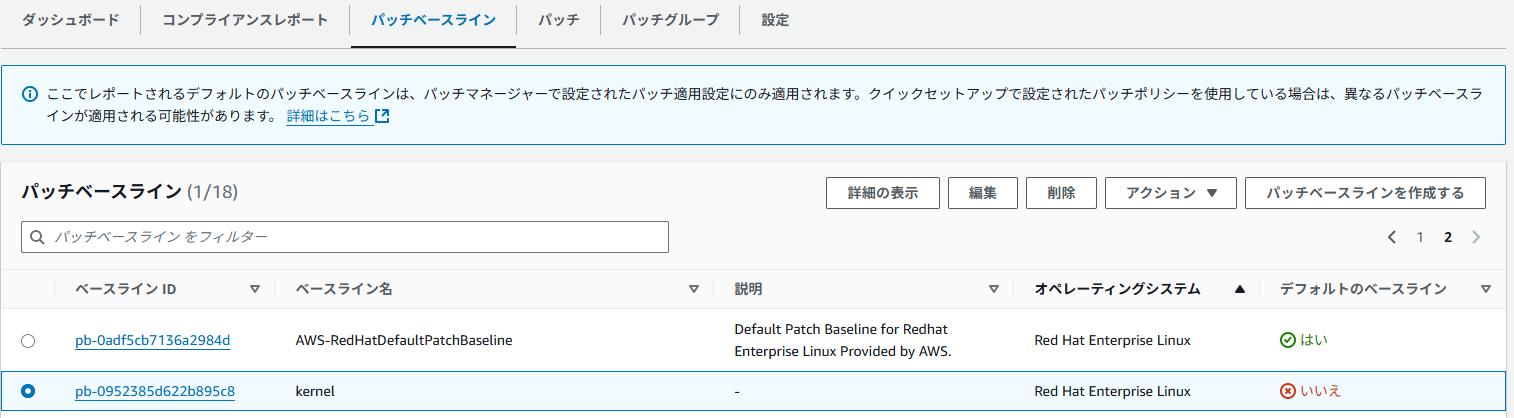The height and width of the screenshot is (418, 1514).
Task: Open the パッチグループ tab
Action: click(670, 20)
